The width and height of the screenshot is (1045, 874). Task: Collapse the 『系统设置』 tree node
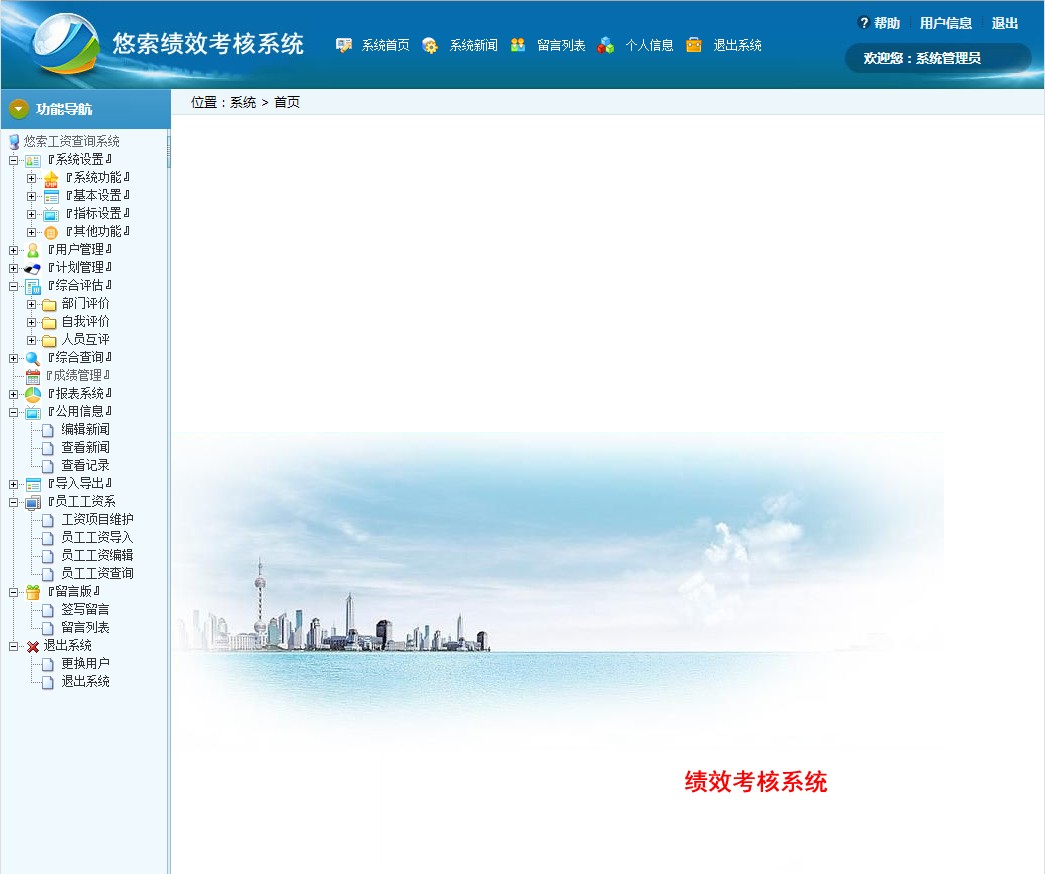point(13,160)
